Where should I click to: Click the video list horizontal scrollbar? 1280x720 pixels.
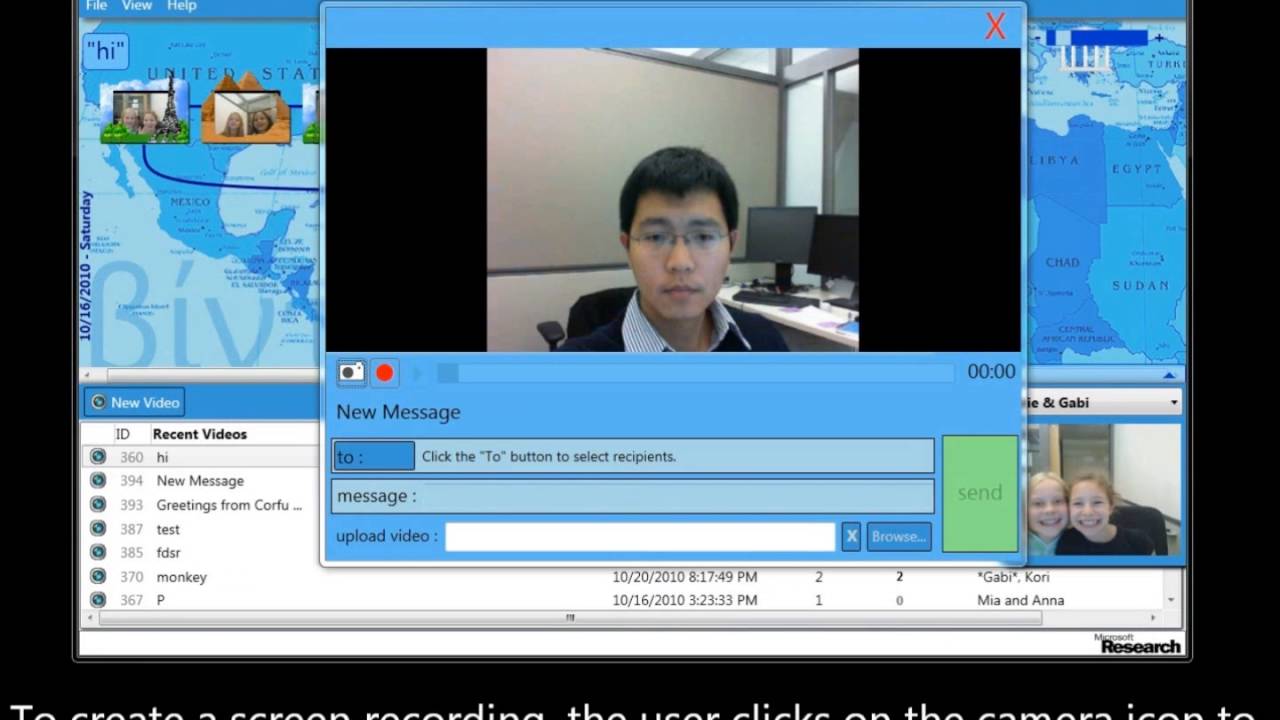(570, 618)
